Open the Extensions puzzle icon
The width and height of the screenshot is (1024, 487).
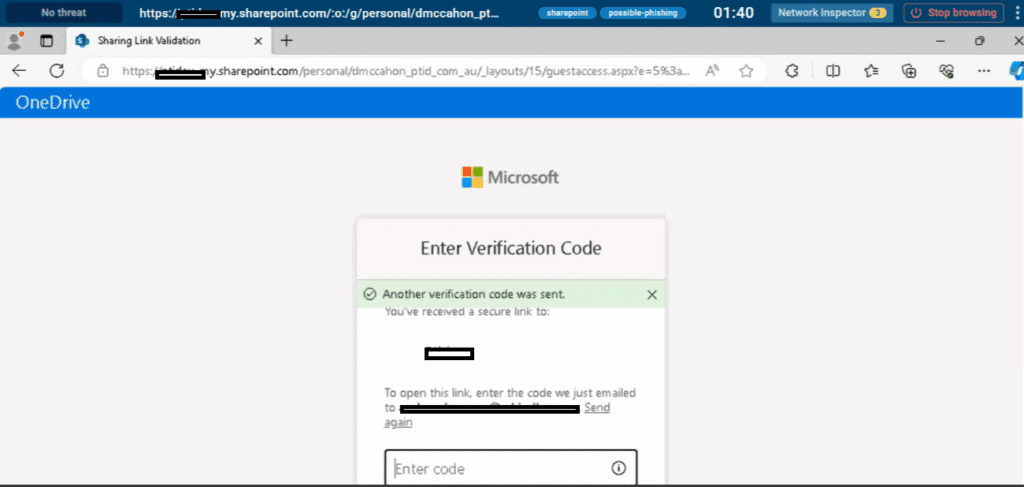792,71
